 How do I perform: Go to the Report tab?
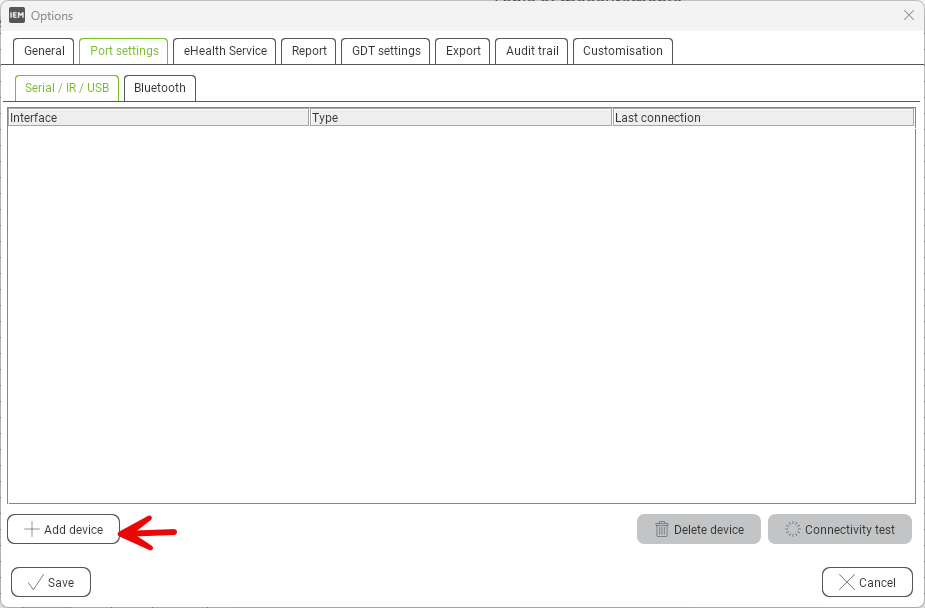point(309,51)
